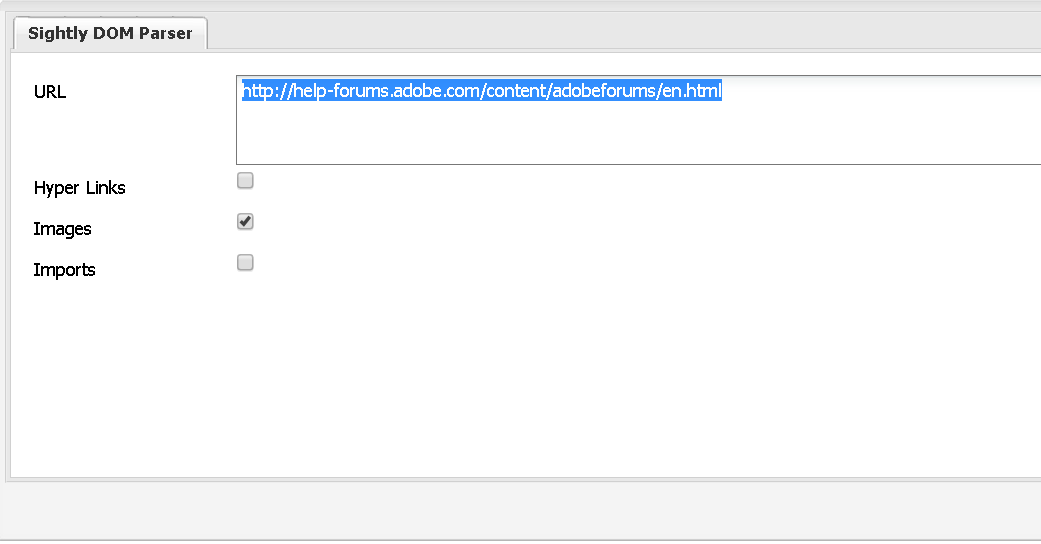The height and width of the screenshot is (544, 1041).
Task: Uncheck the Images checkbox
Action: (x=245, y=221)
